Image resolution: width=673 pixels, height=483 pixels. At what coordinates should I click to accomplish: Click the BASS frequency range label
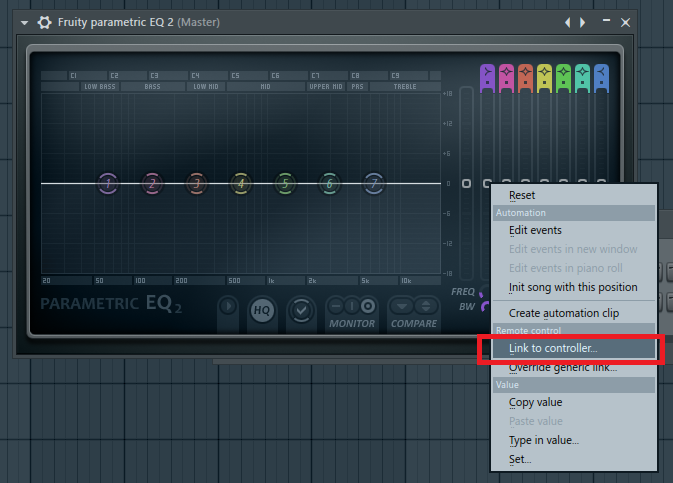(152, 87)
